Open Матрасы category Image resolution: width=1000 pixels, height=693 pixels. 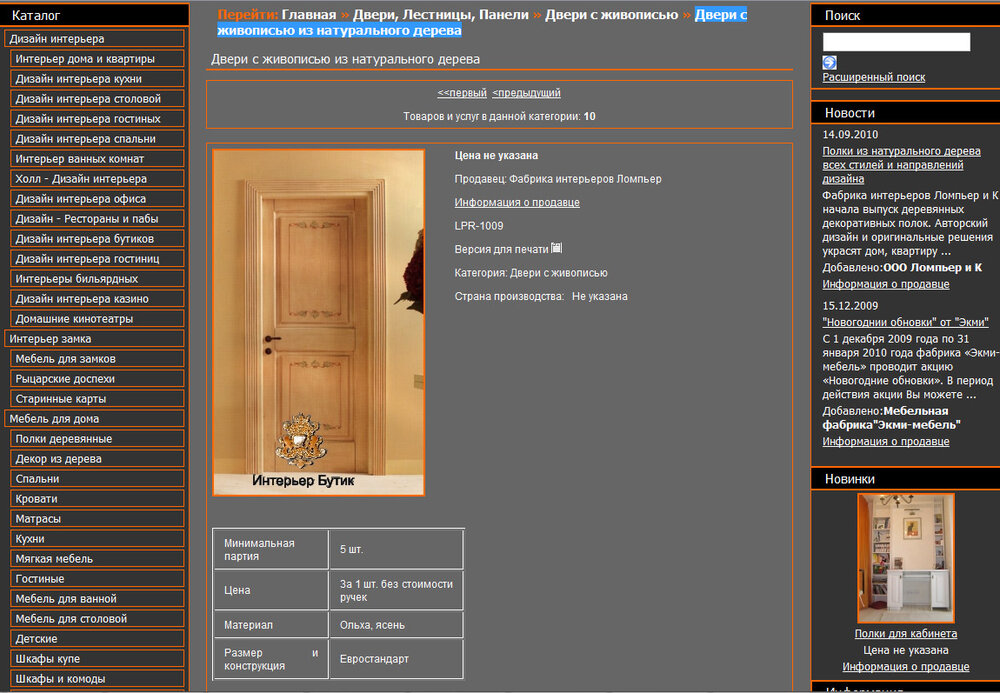[x=97, y=518]
